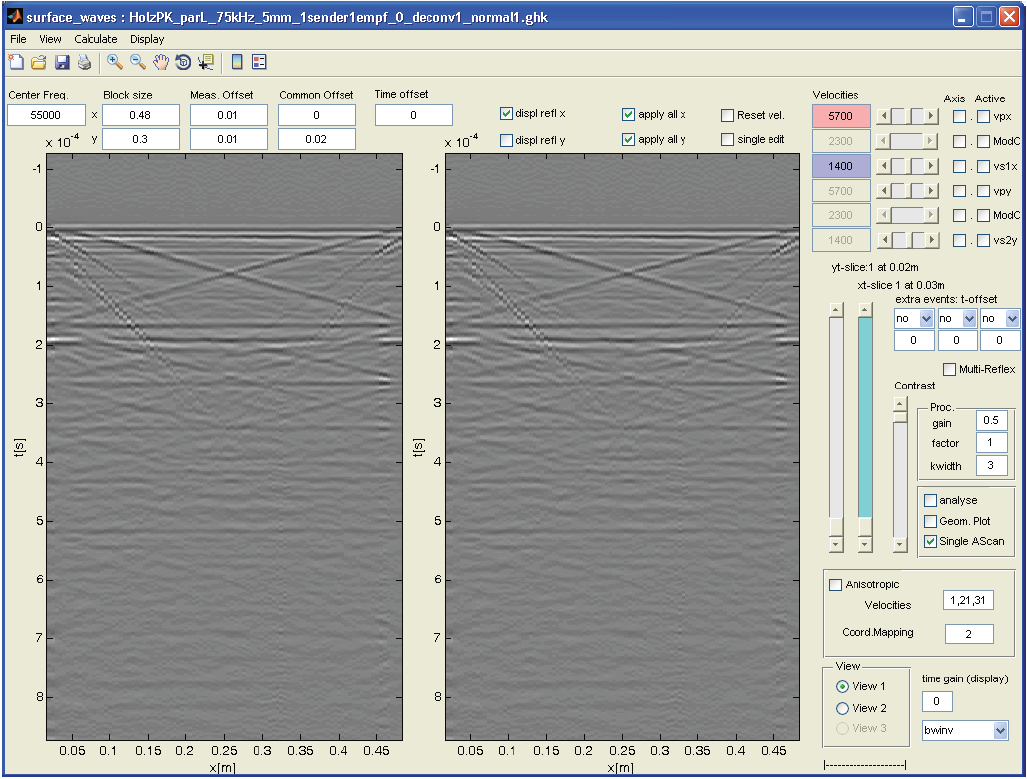This screenshot has width=1027, height=779.
Task: Open the Display menu
Action: click(147, 39)
